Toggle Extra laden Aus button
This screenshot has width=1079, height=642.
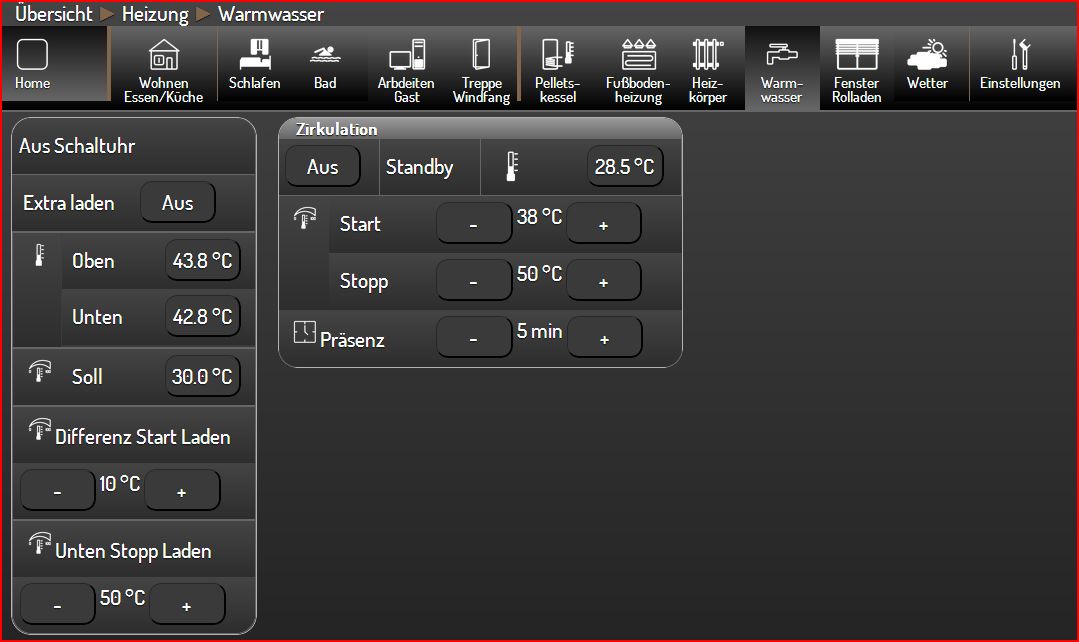(178, 203)
